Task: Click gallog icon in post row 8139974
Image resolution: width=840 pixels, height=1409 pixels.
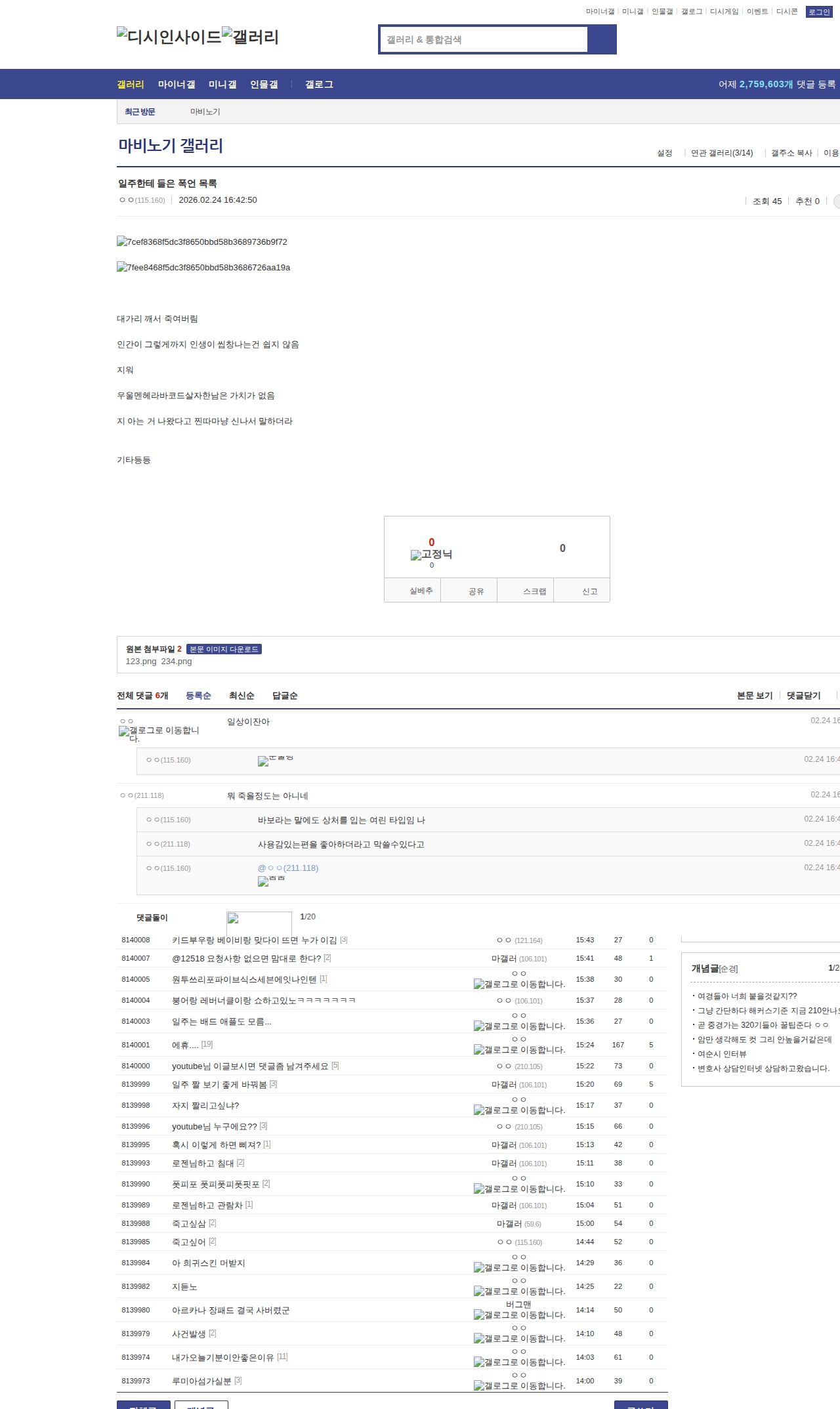Action: point(519,1362)
